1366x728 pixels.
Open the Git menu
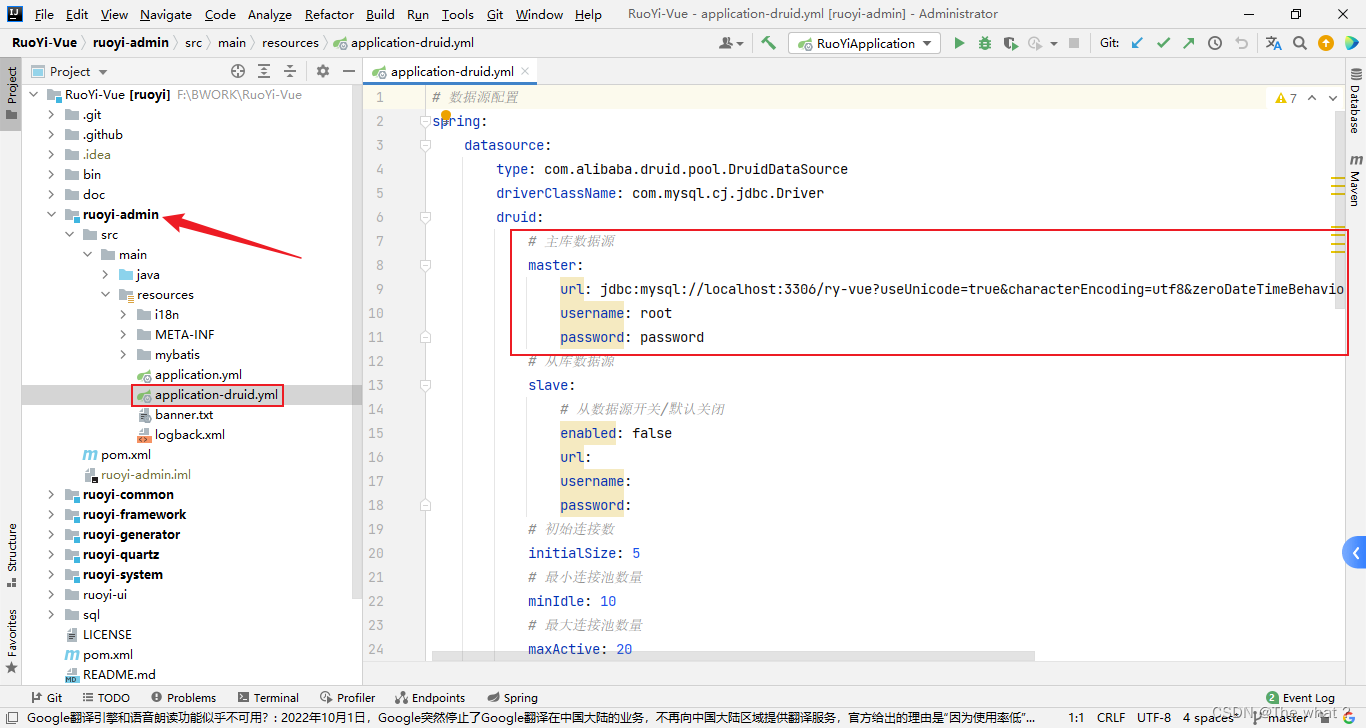coord(495,14)
